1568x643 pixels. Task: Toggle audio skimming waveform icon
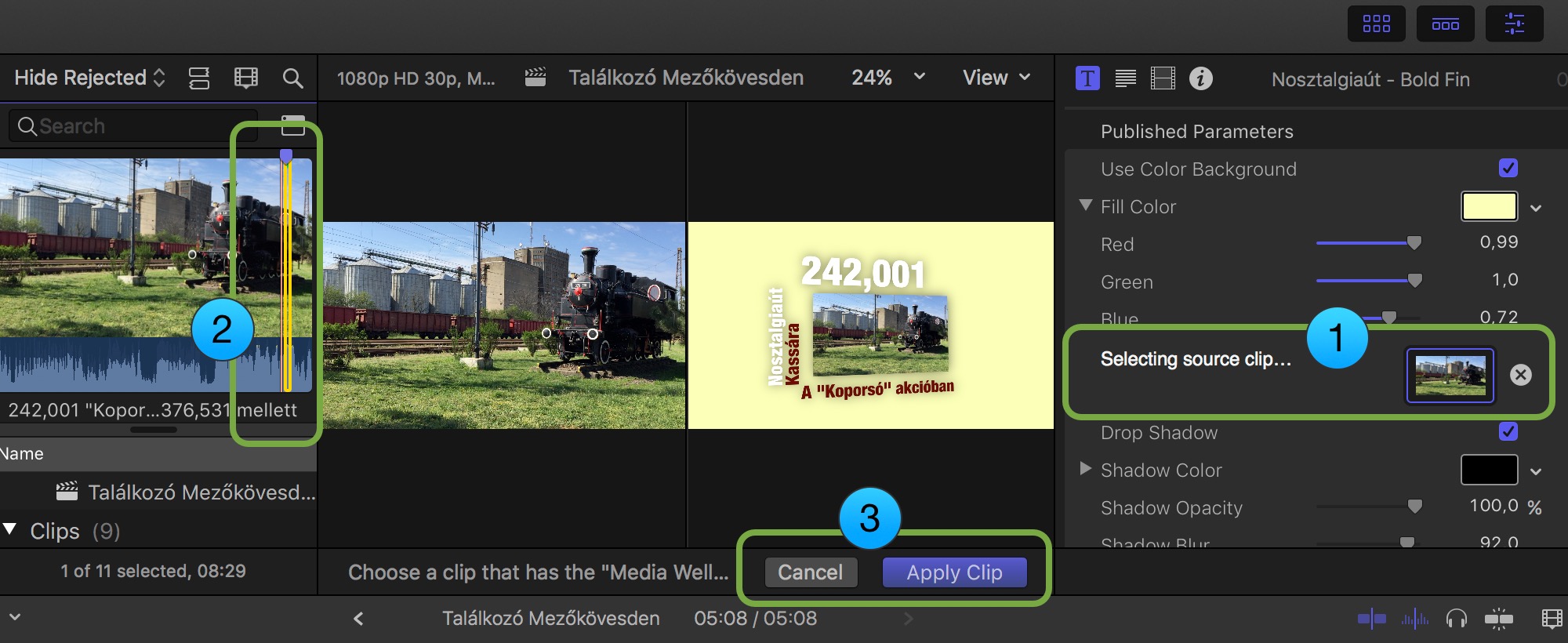click(x=1414, y=619)
